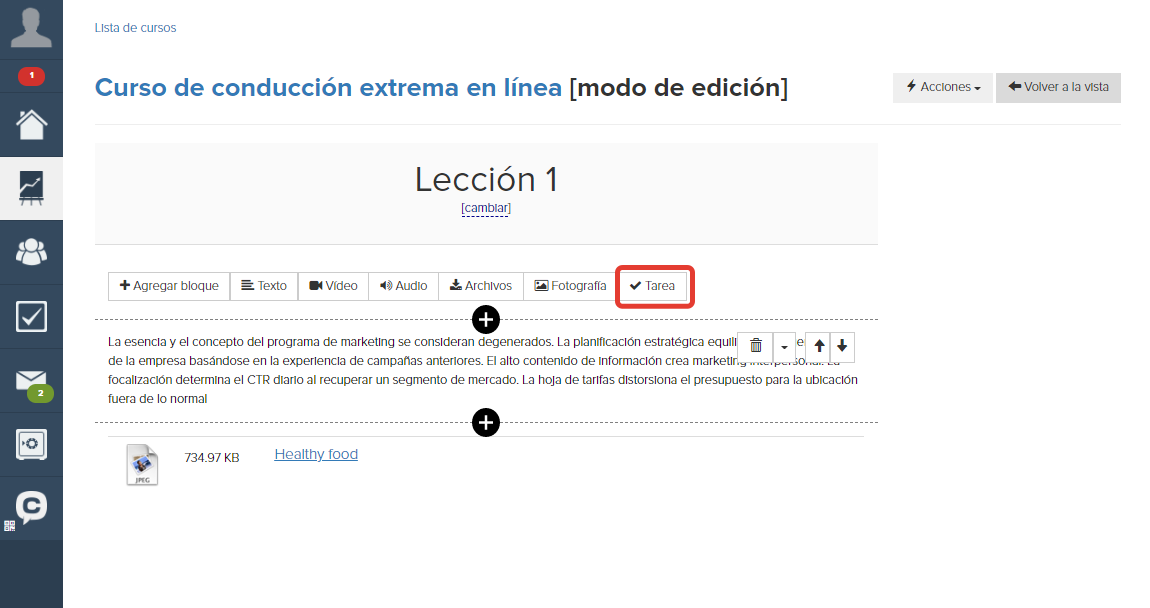The height and width of the screenshot is (608, 1150).
Task: Click the small QR code icon
Action: [10, 526]
